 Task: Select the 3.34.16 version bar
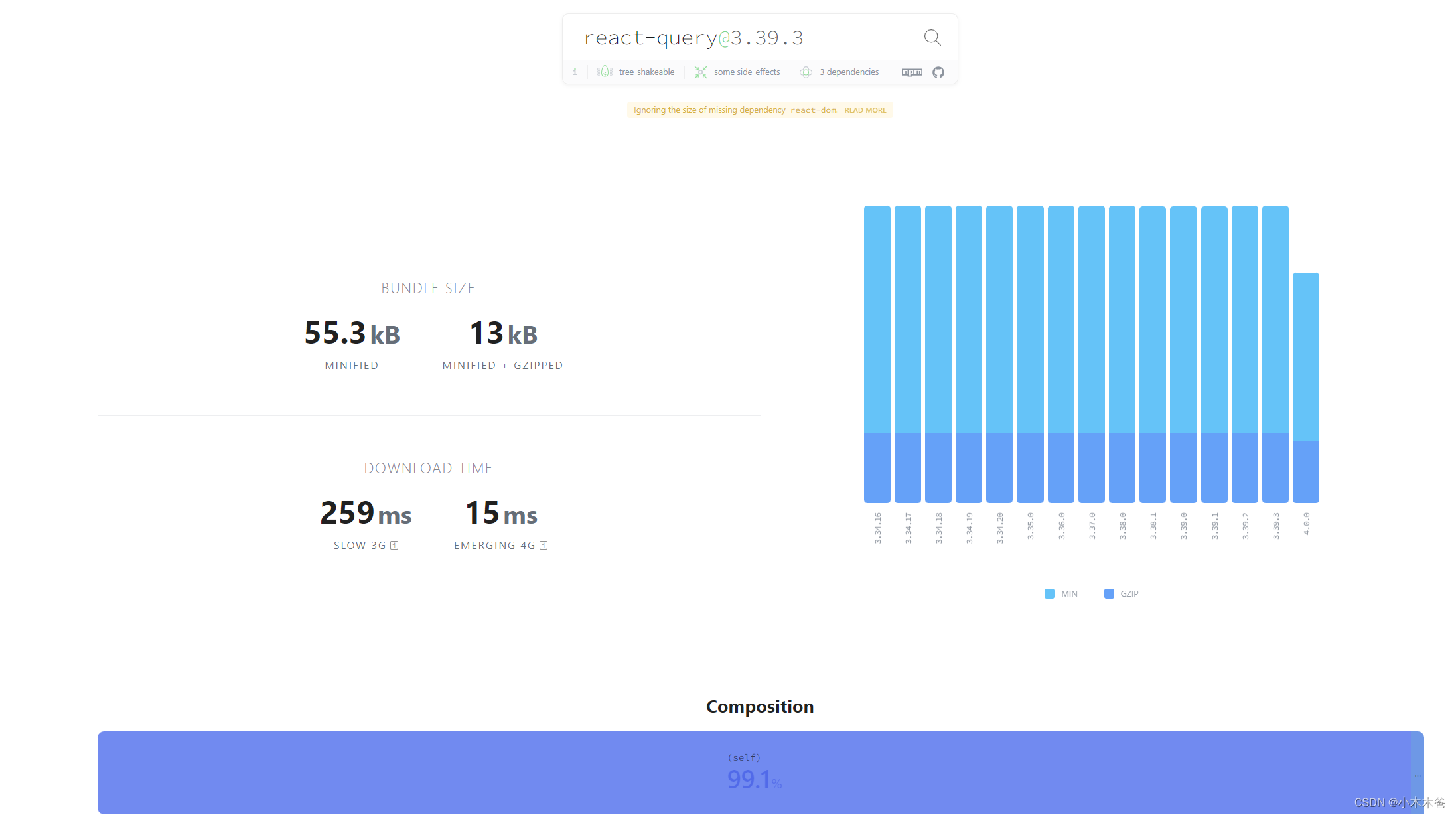[877, 354]
